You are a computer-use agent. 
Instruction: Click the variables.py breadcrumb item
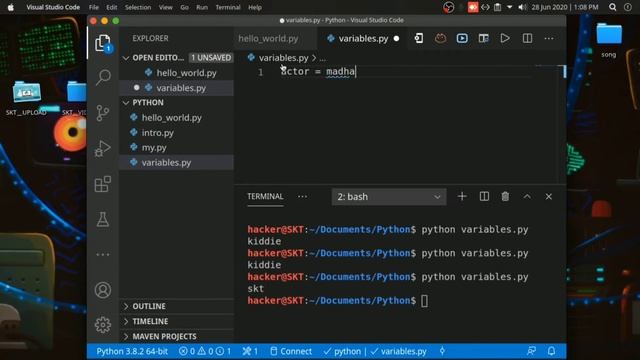coord(283,58)
